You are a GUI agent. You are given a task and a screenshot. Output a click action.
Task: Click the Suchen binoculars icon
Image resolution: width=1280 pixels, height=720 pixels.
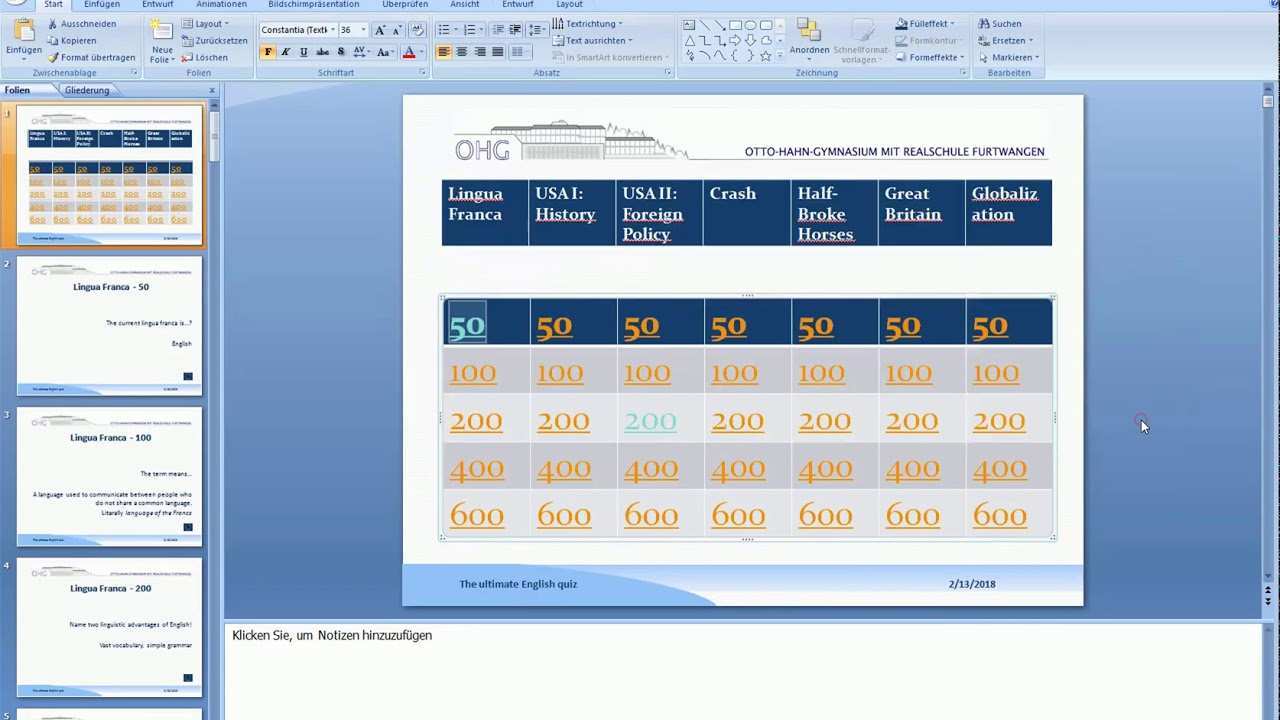984,24
